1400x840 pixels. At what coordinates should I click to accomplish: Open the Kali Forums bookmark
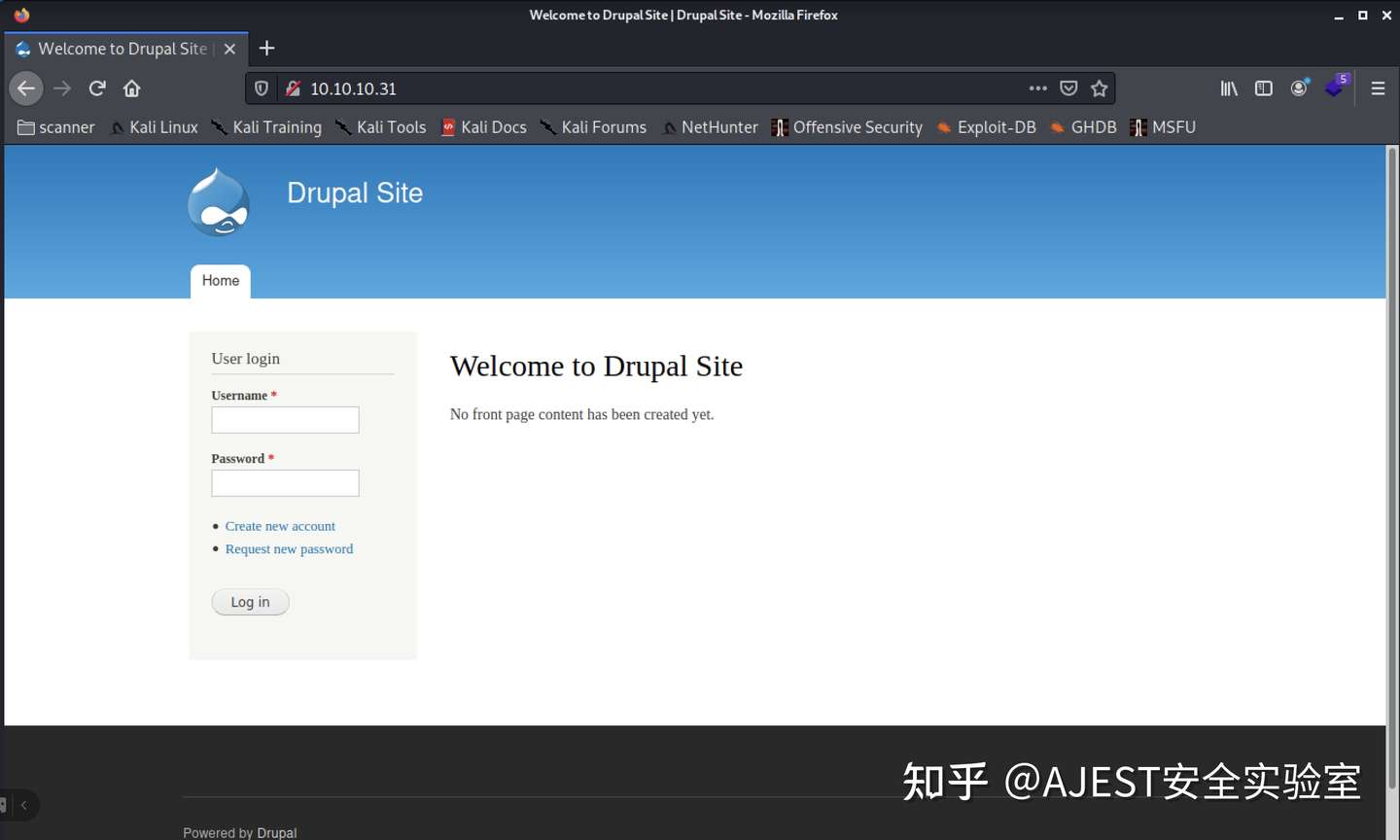click(x=593, y=127)
